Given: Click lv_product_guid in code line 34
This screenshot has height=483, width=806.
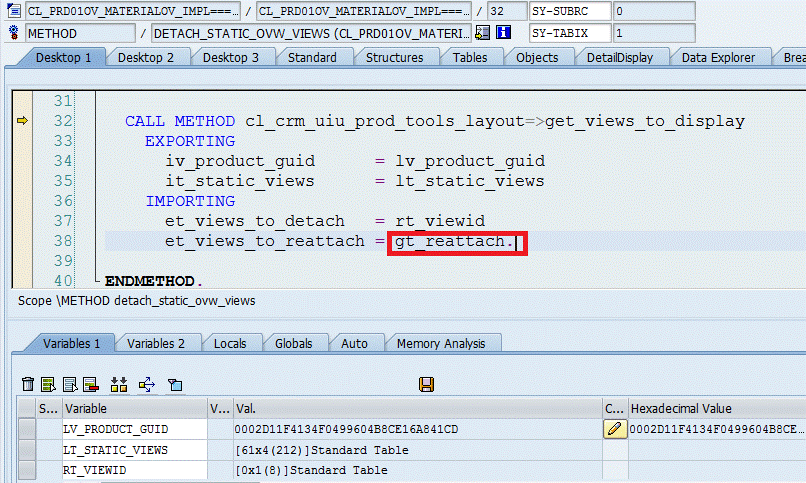Looking at the screenshot, I should tap(470, 161).
